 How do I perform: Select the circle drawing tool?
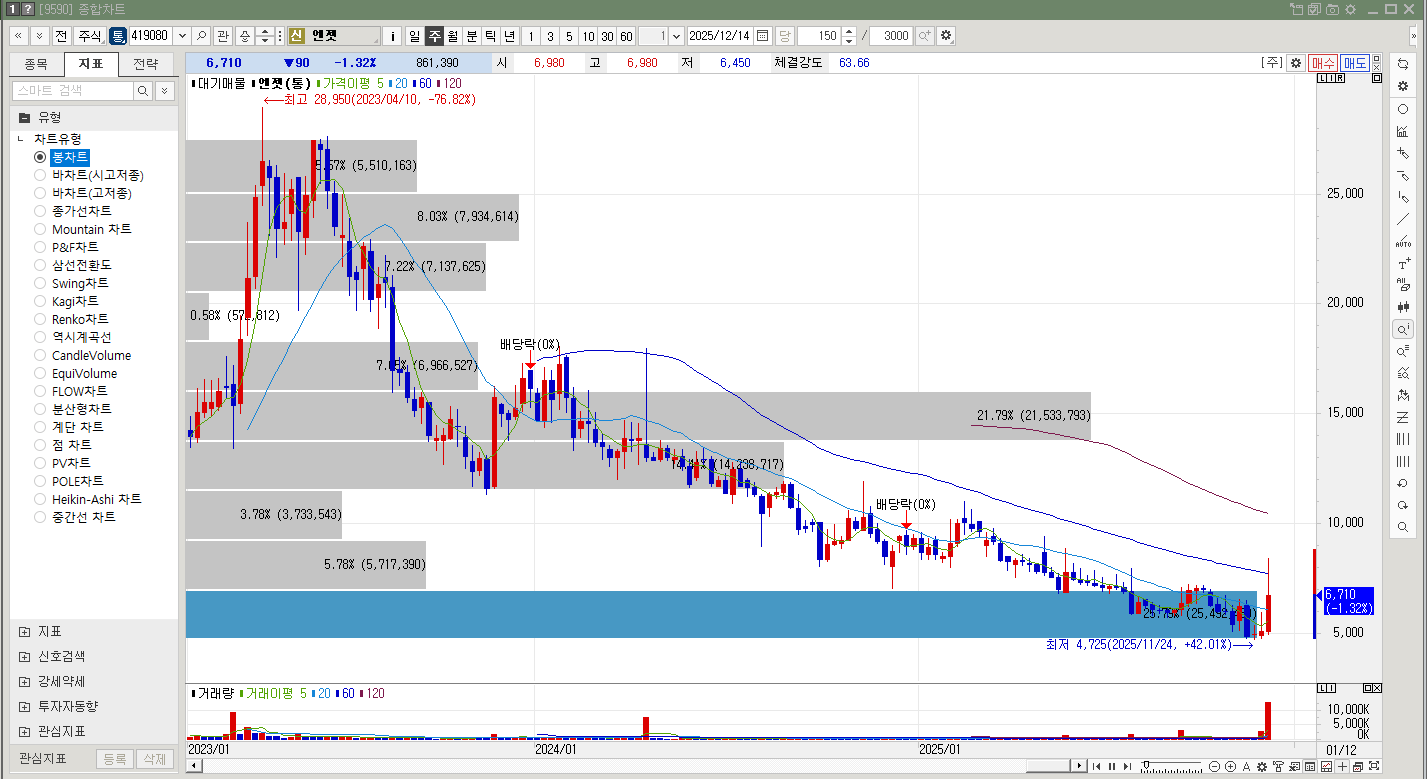pyautogui.click(x=1403, y=109)
